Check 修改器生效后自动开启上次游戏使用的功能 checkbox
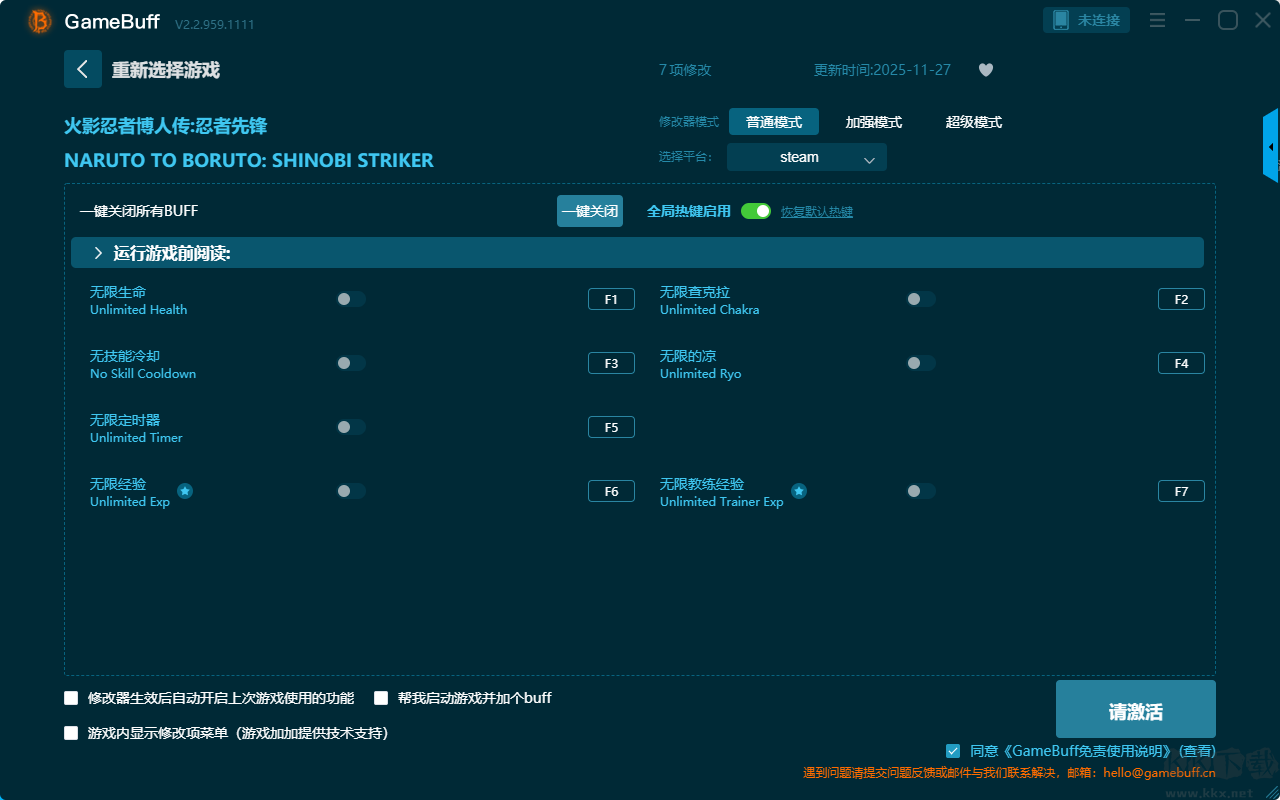This screenshot has height=800, width=1280. click(x=71, y=698)
